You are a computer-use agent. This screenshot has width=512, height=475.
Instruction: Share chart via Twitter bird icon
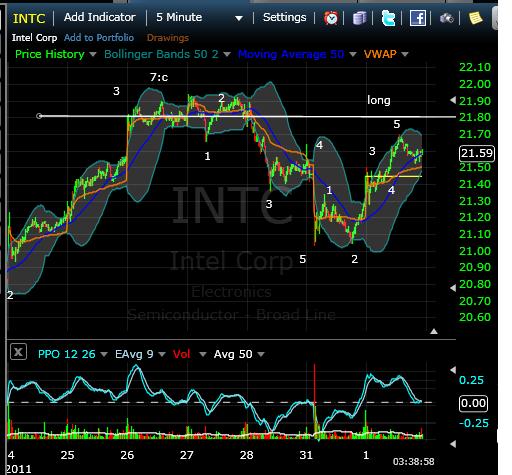[389, 18]
